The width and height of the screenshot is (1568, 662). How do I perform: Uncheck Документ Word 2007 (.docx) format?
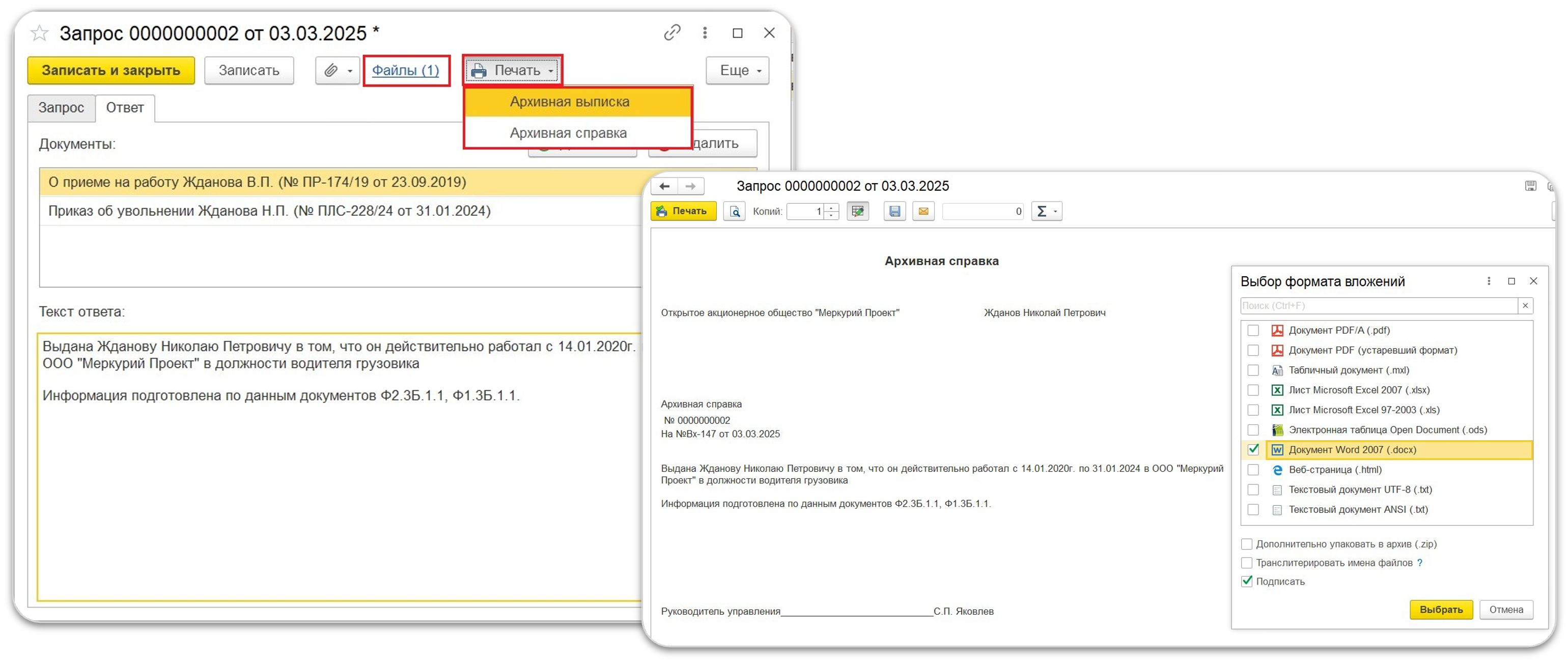coord(1253,450)
